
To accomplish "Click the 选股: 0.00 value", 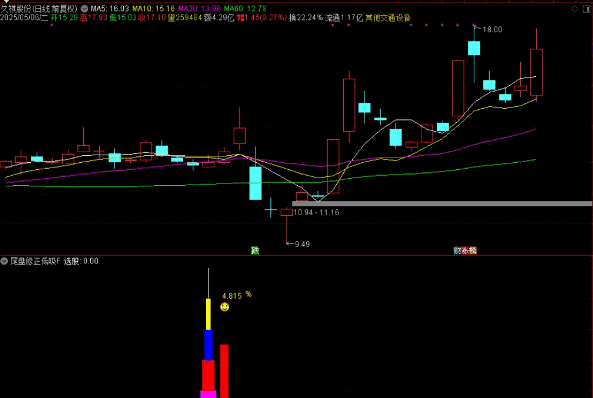I will click(81, 261).
